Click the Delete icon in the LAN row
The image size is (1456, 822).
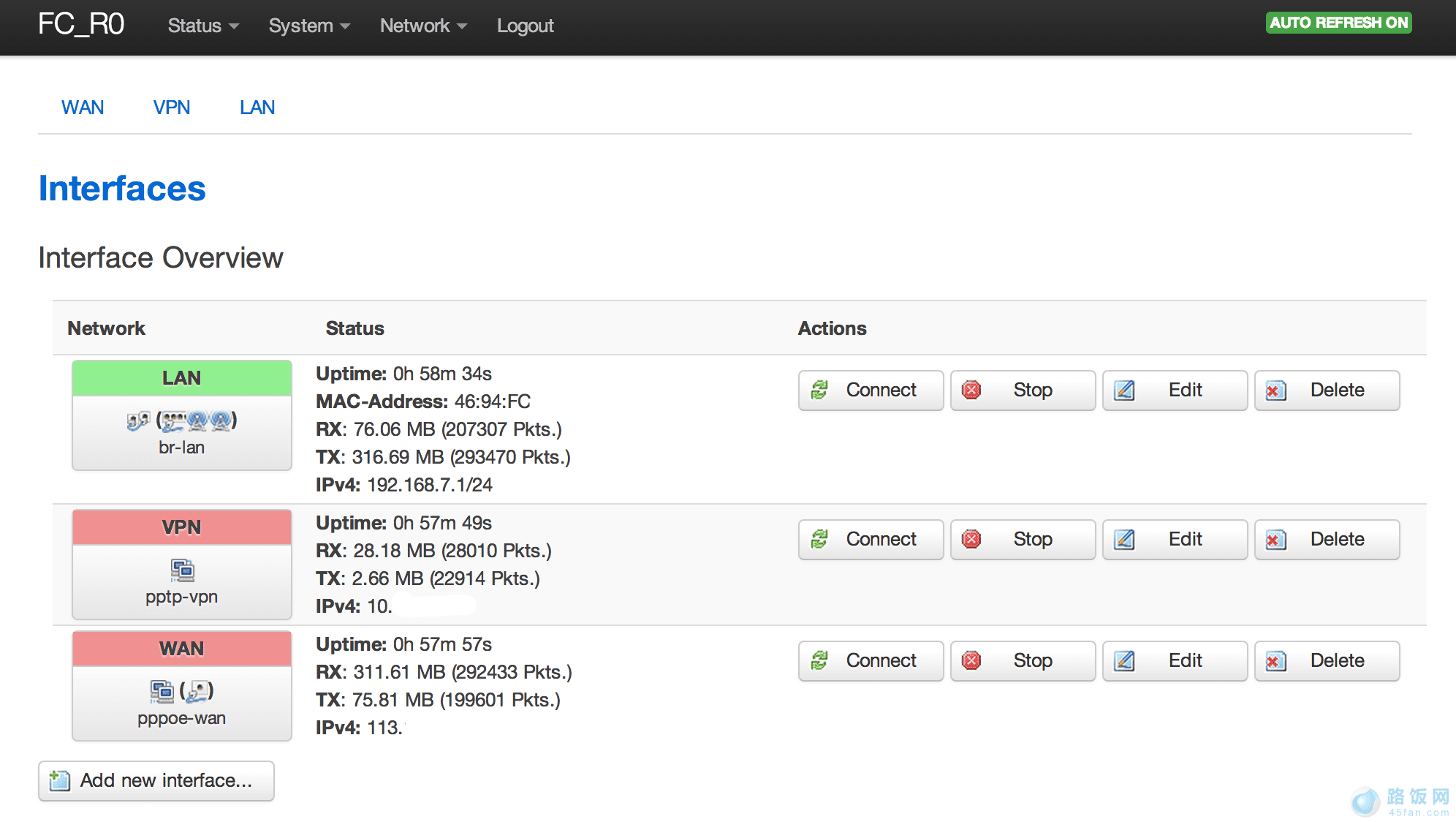[1275, 390]
